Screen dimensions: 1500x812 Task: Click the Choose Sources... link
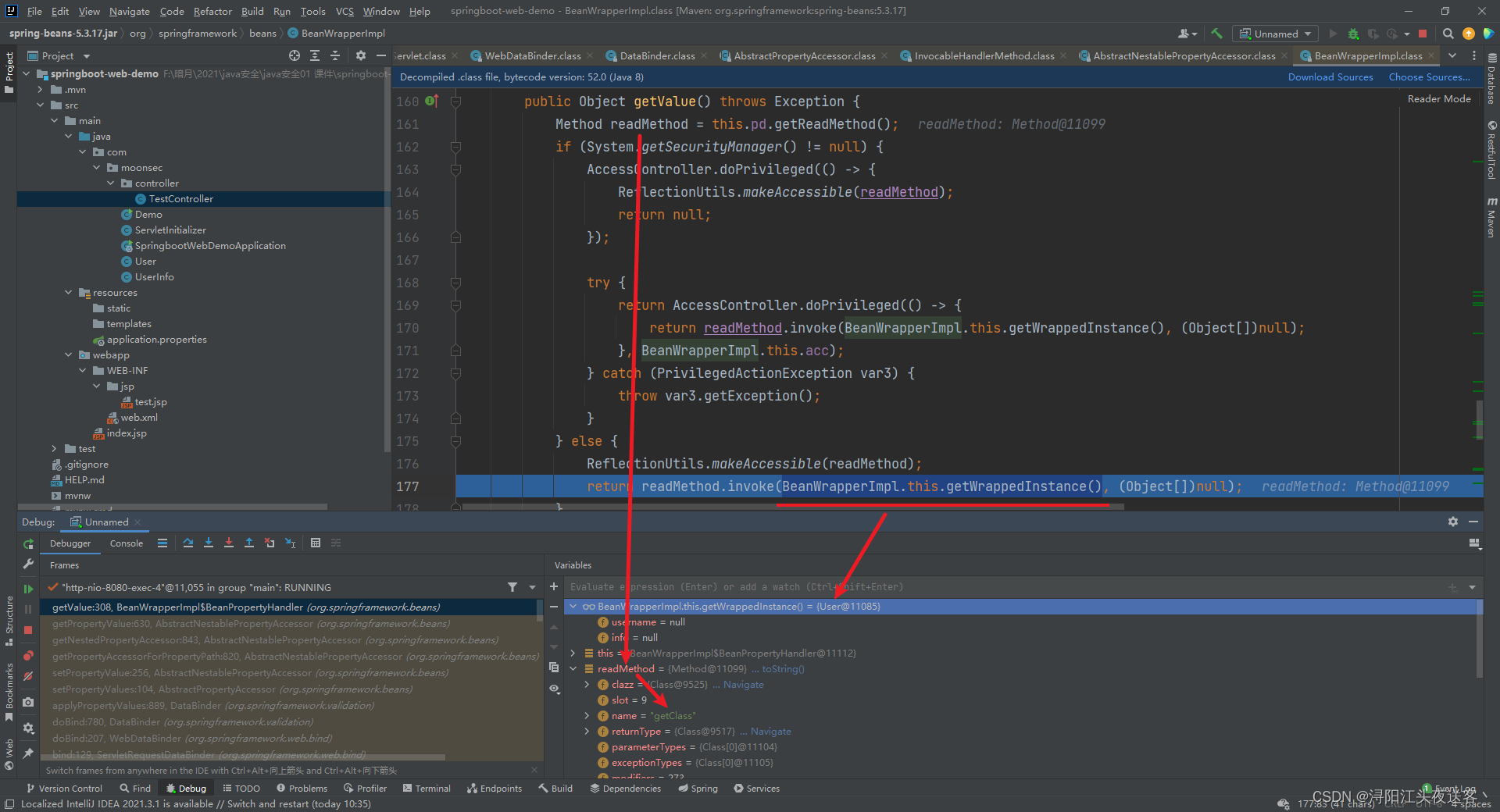(x=1429, y=77)
